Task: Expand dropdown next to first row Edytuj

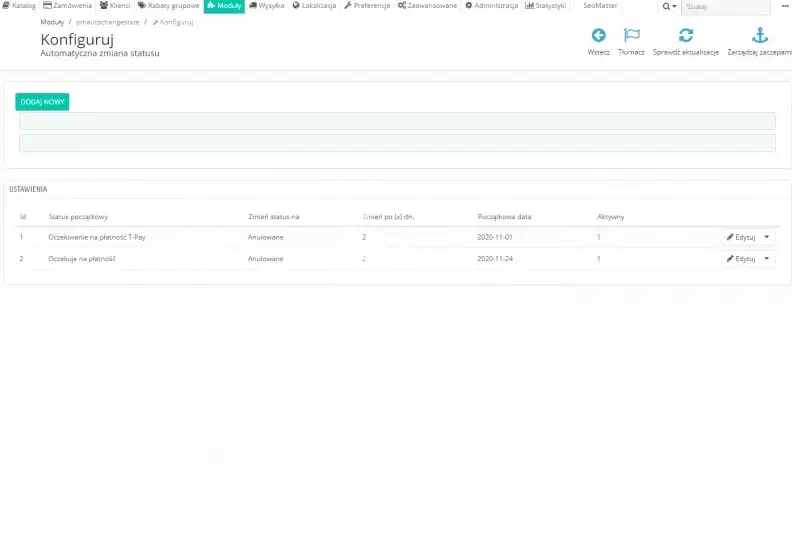Action: [767, 237]
